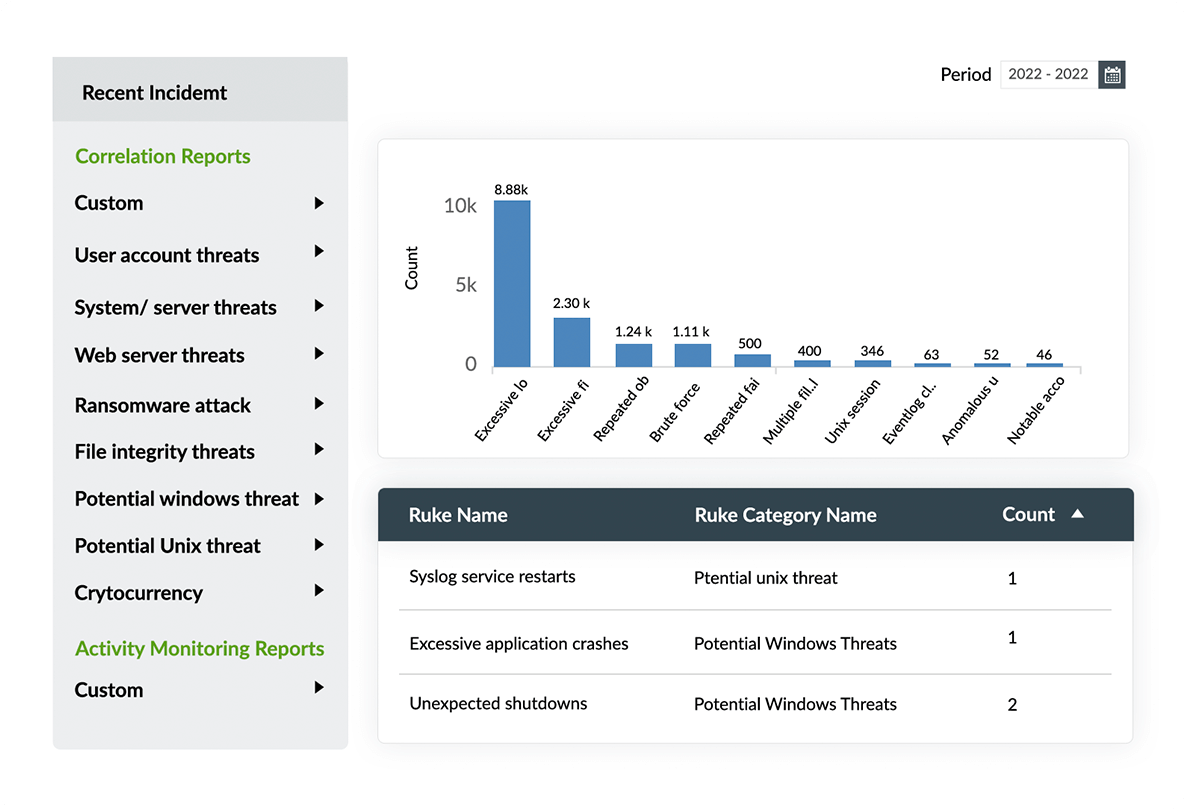Select the Syslog service restarts row
The image size is (1185, 810).
[x=492, y=577]
